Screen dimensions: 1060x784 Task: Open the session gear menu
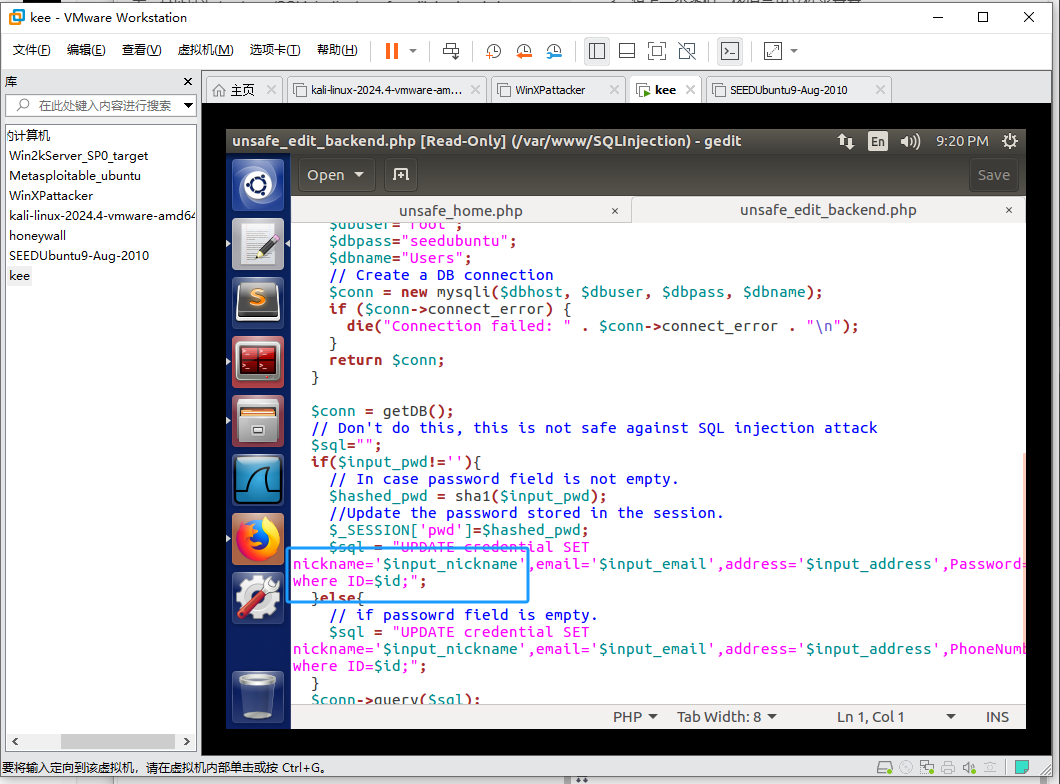point(1009,141)
